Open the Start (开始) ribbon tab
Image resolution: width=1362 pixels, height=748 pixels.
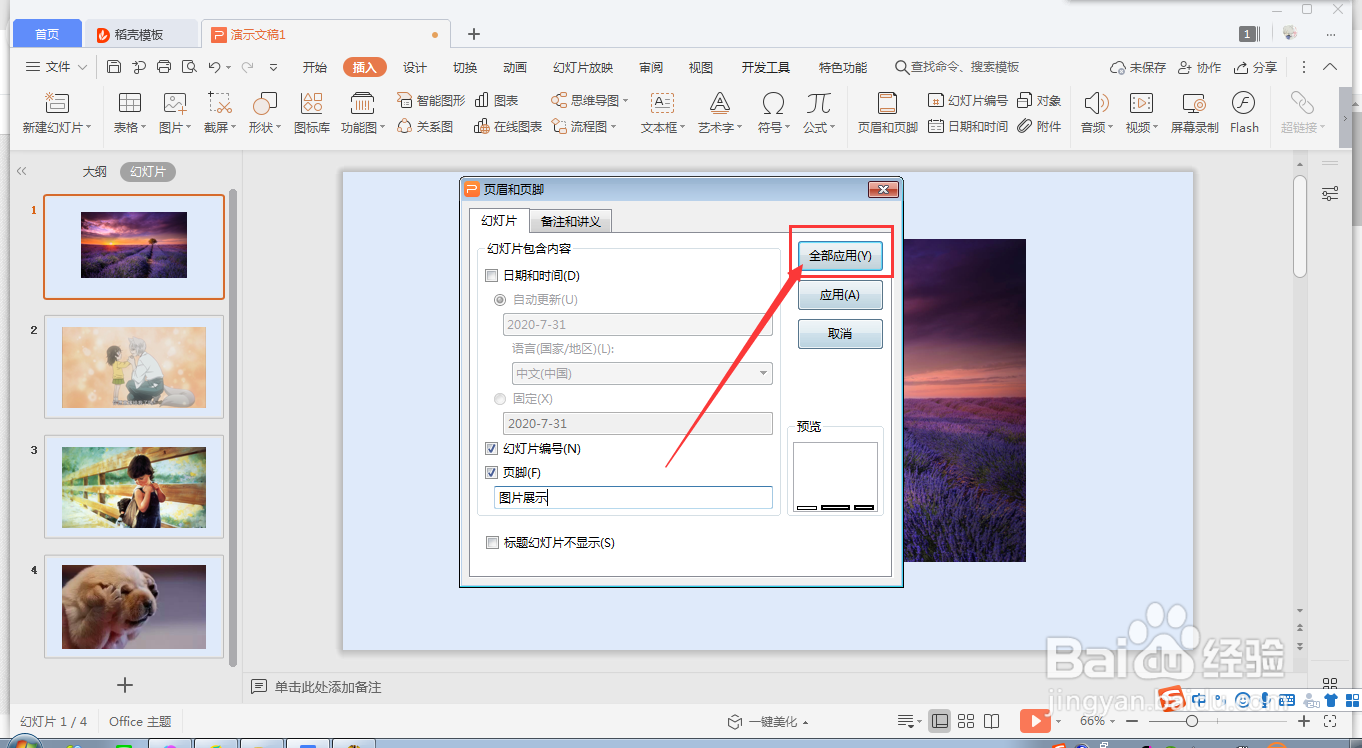[315, 67]
